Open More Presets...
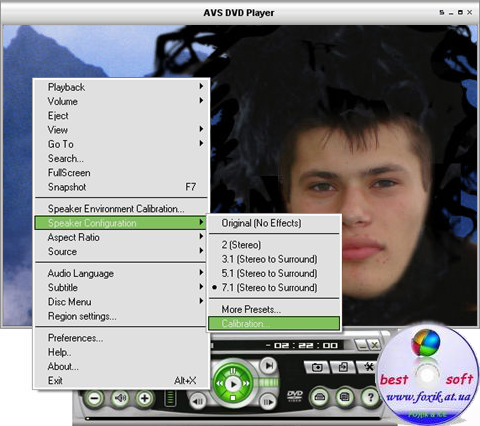The height and width of the screenshot is (426, 480). click(x=274, y=309)
